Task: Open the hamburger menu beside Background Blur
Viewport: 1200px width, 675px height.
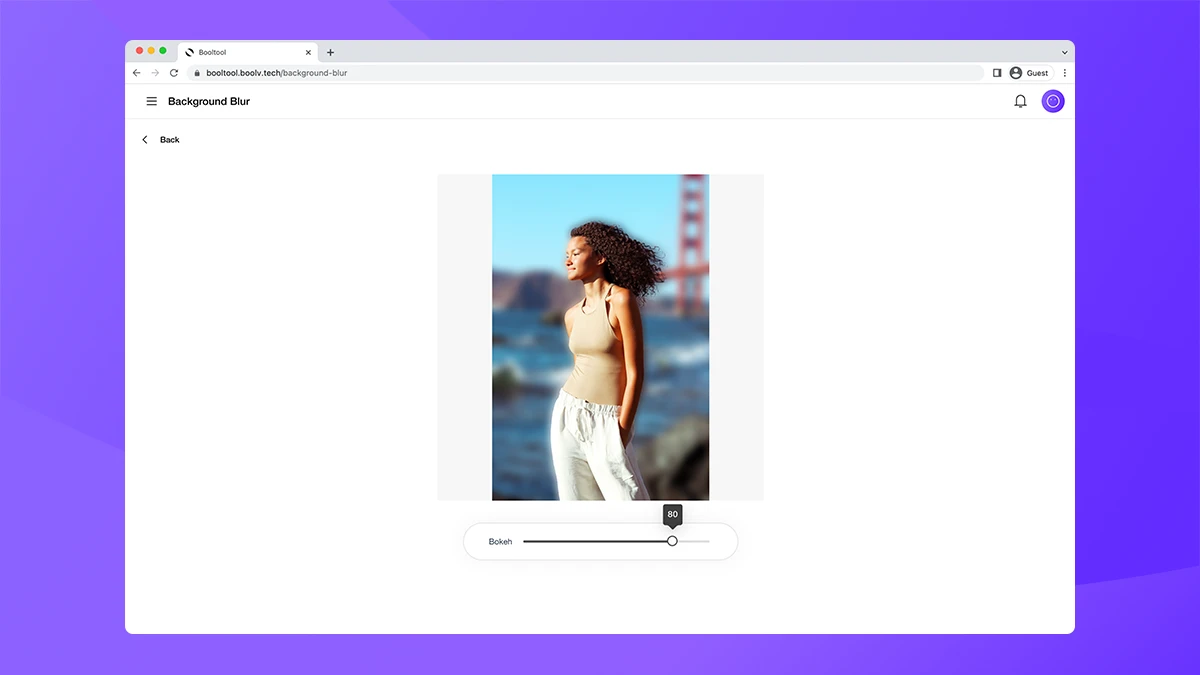Action: click(x=152, y=101)
